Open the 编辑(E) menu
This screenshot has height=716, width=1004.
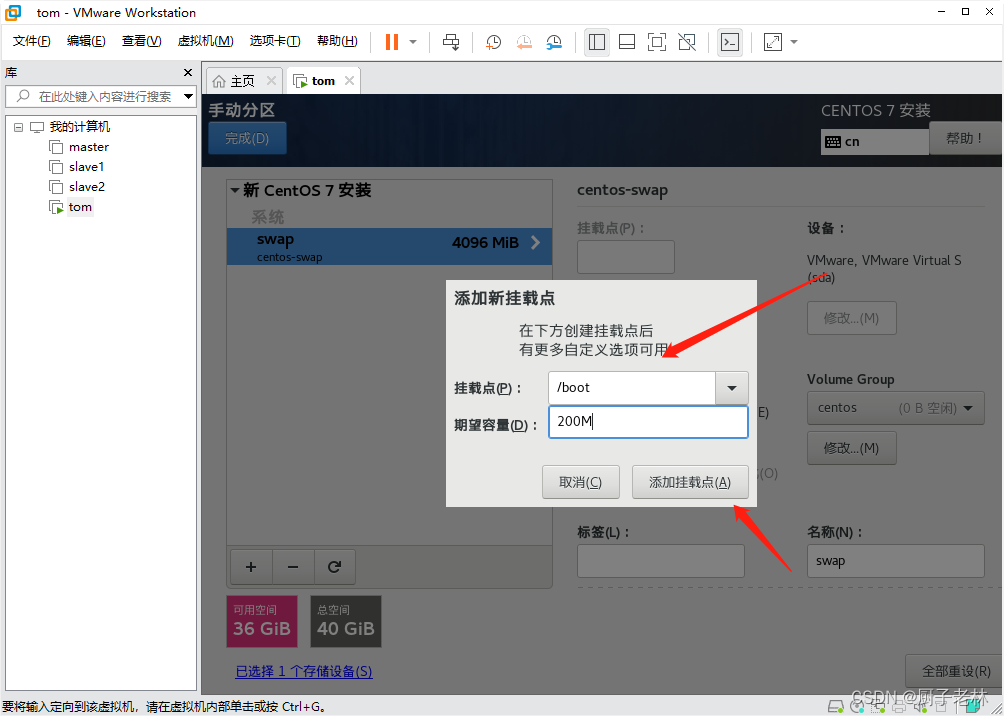[x=86, y=41]
